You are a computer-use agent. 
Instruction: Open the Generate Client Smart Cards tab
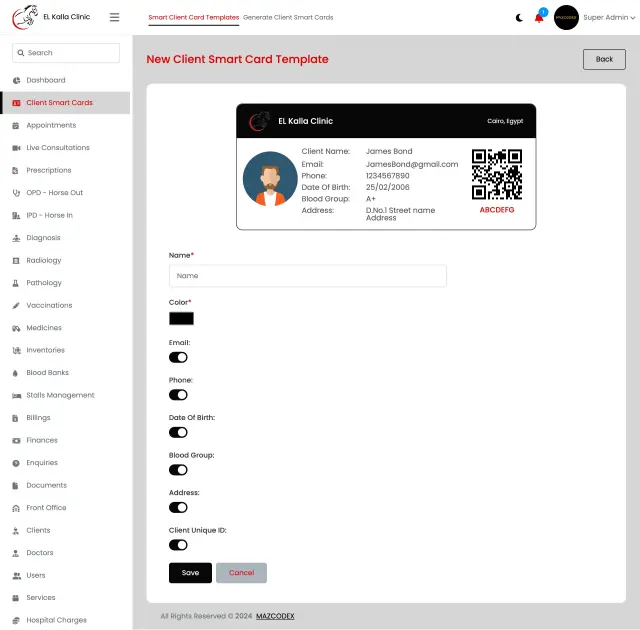[288, 18]
